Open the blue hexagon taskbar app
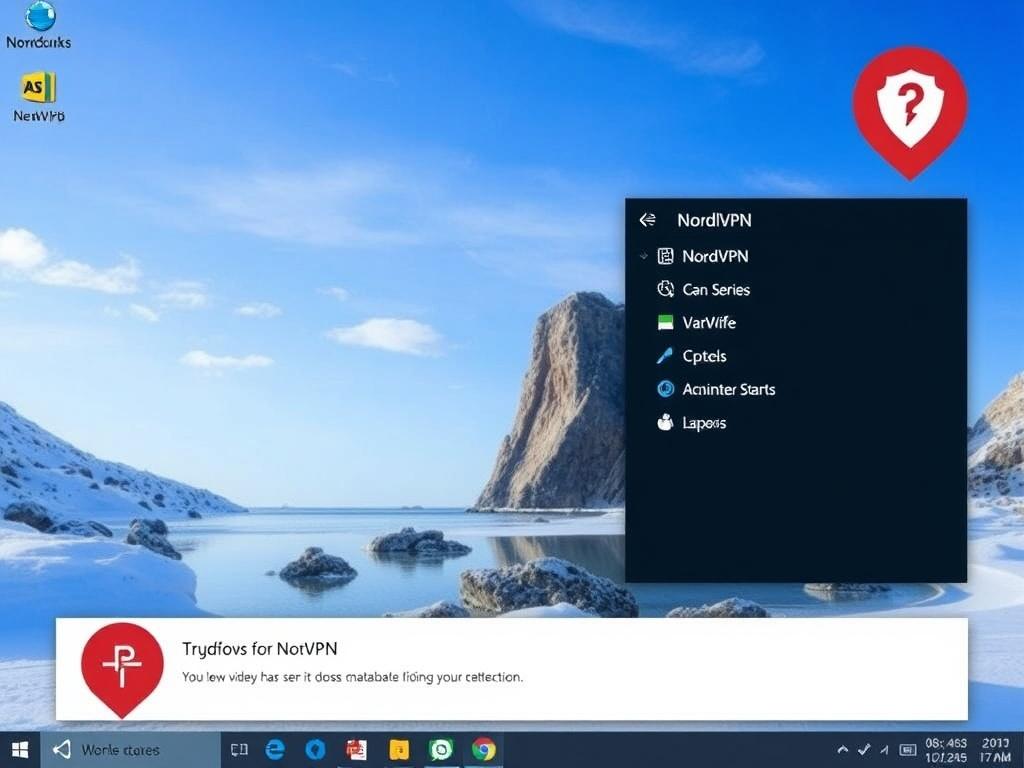1024x768 pixels. (x=315, y=750)
